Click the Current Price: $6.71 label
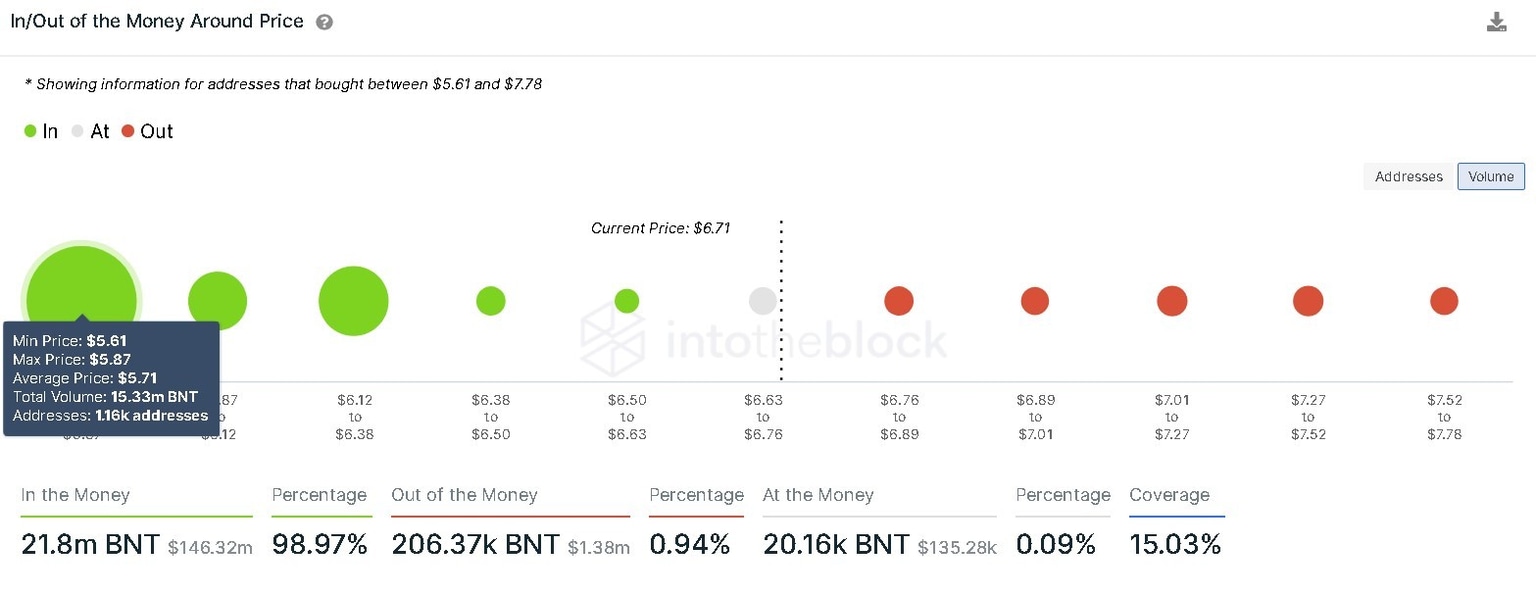 coord(660,228)
